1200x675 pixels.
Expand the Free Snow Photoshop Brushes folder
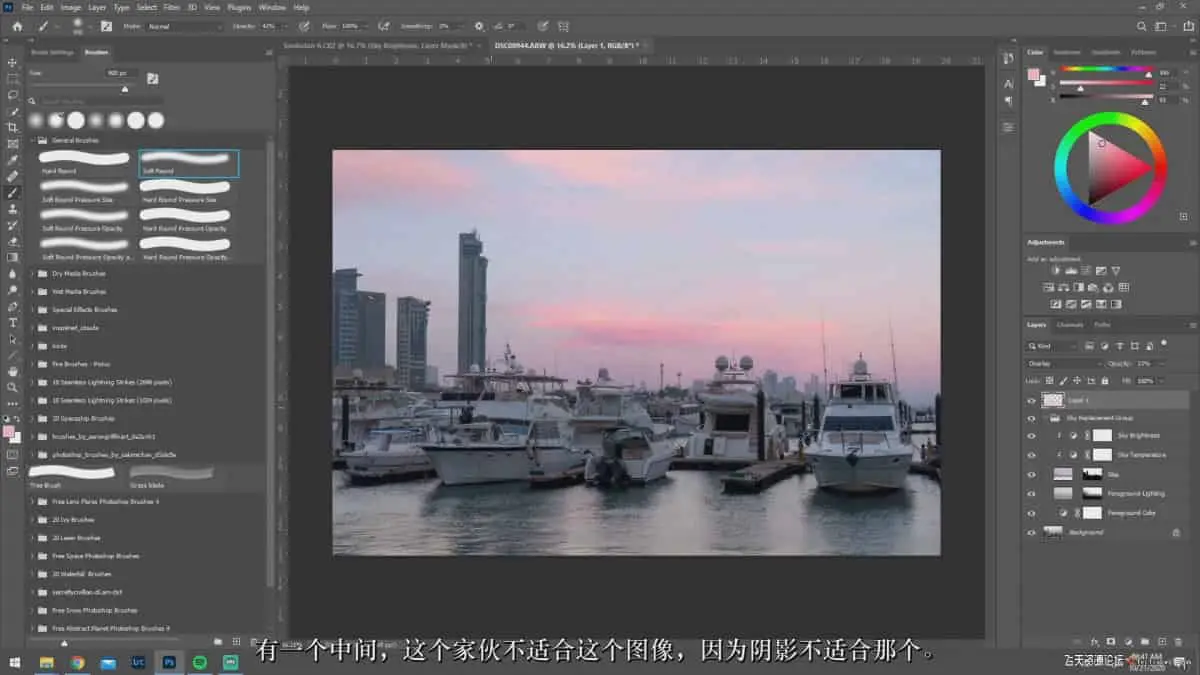(32, 610)
